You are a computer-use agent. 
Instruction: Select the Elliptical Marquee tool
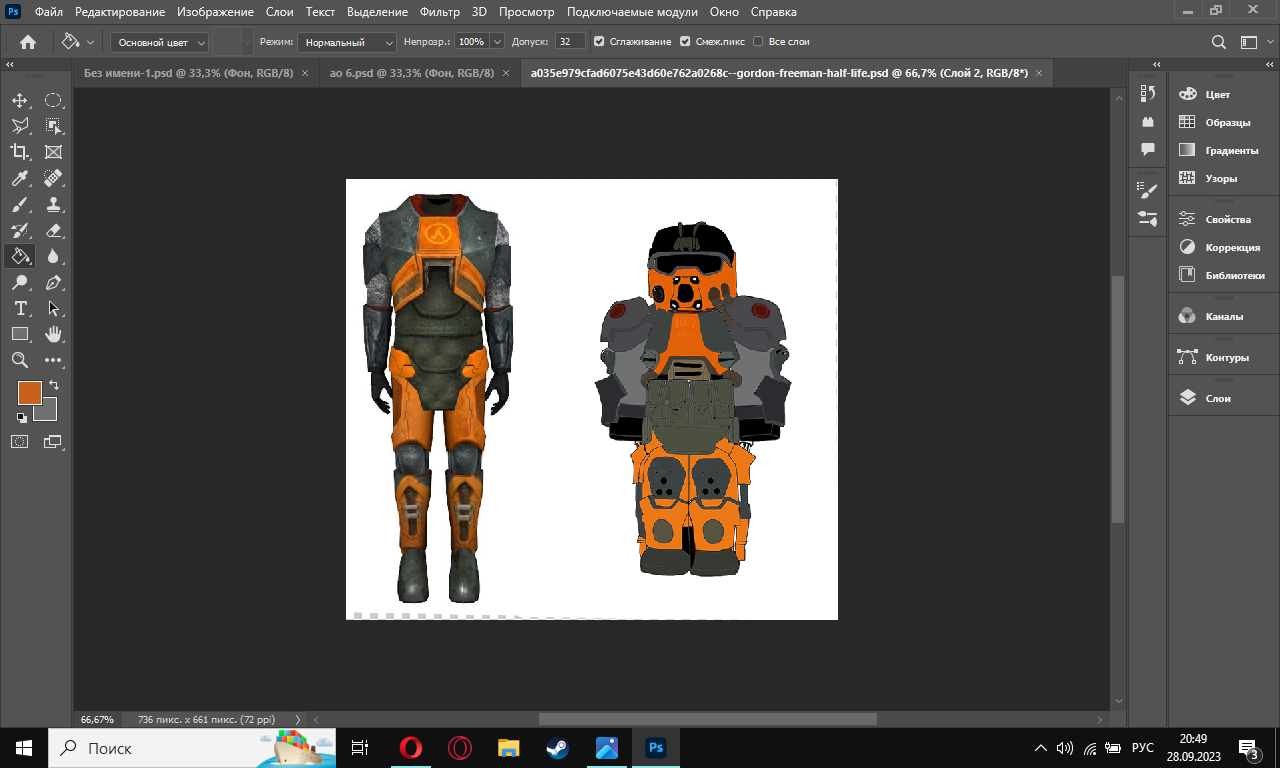(x=53, y=100)
